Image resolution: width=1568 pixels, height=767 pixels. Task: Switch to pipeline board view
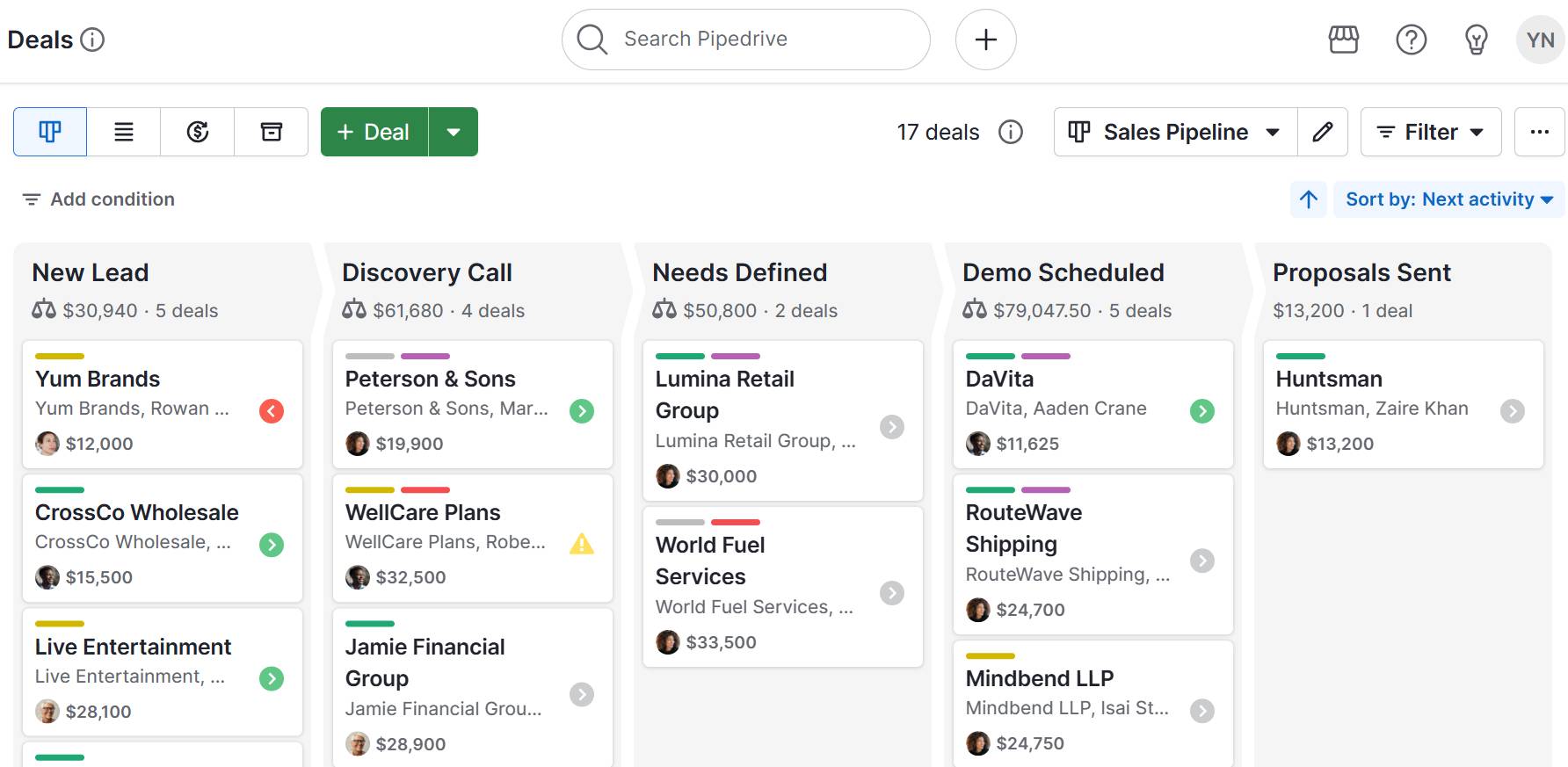pos(50,132)
